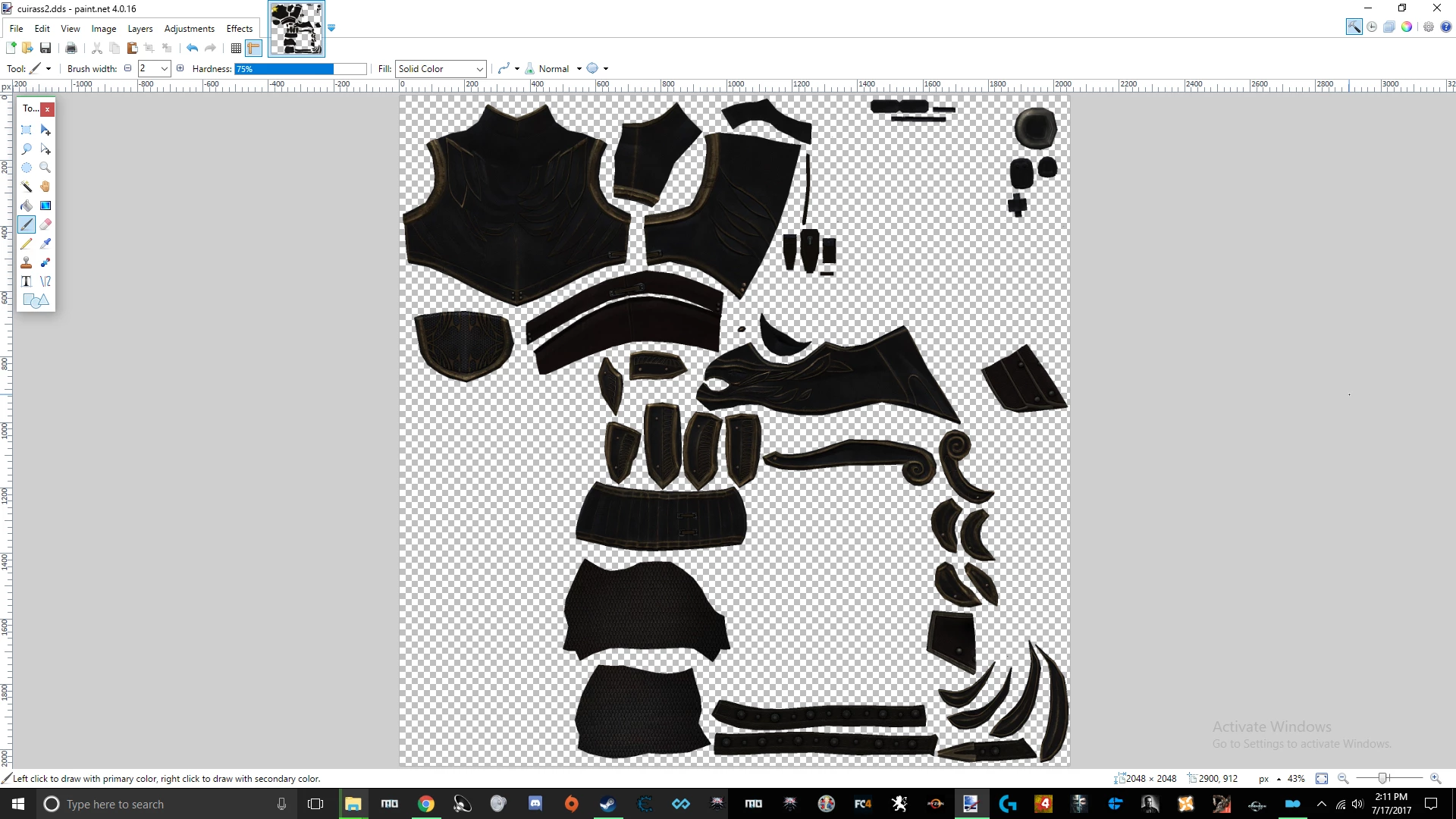The image size is (1456, 819).
Task: Select the Recolor tool
Action: tap(45, 262)
